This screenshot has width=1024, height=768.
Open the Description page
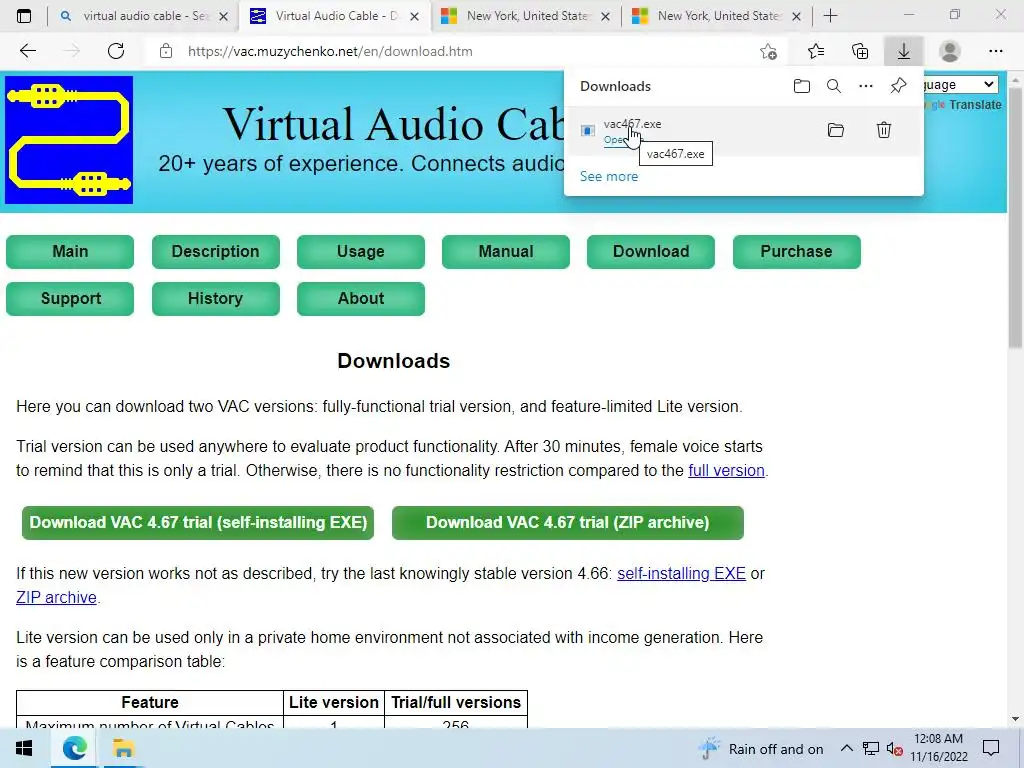click(x=216, y=251)
